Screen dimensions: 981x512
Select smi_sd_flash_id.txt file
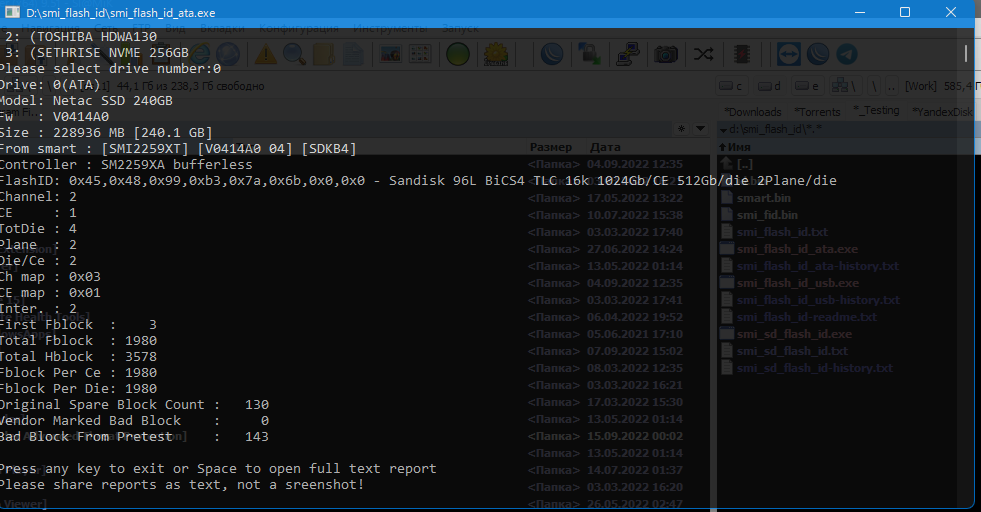pyautogui.click(x=792, y=351)
